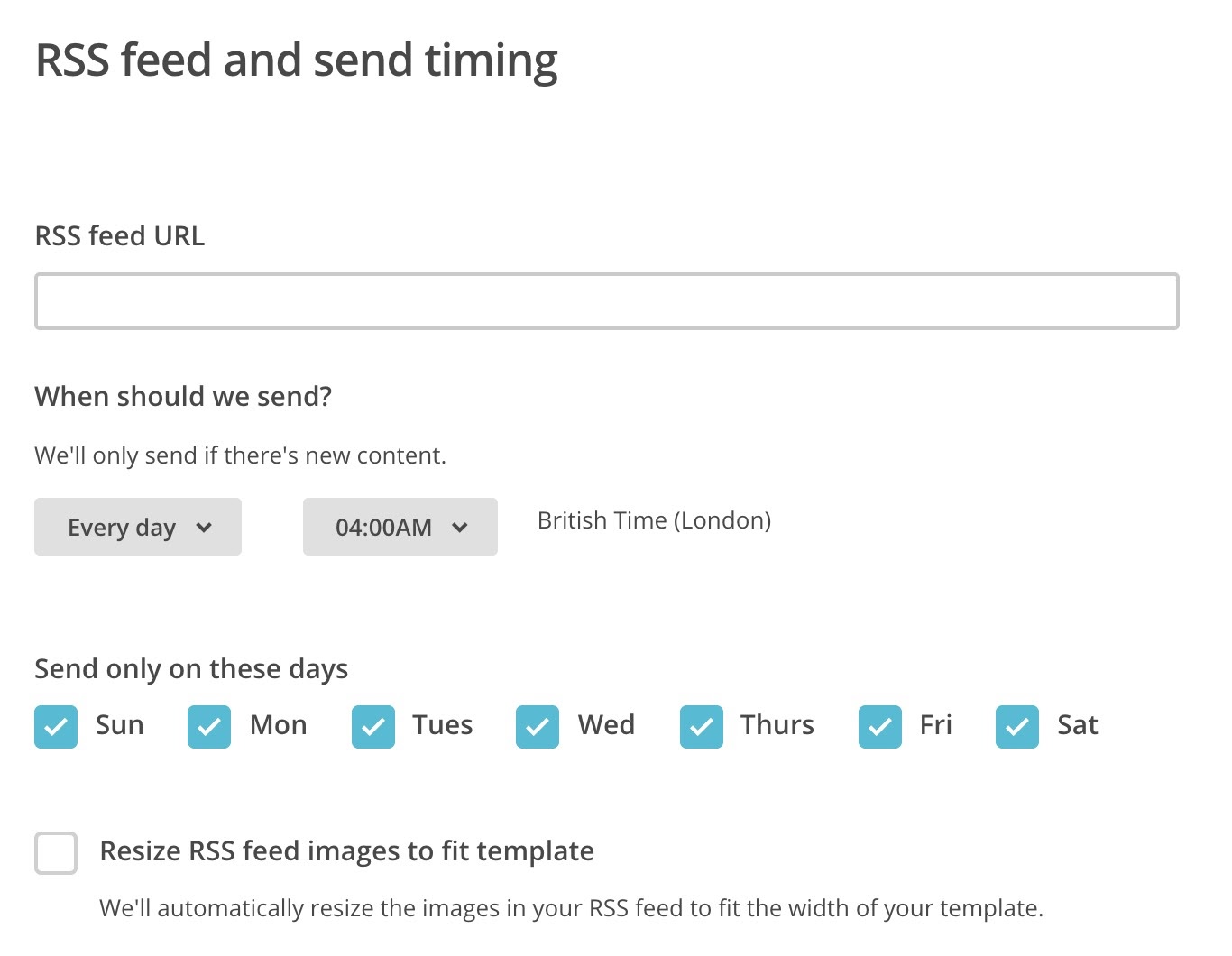Click the 'Thurs' day label text

[x=777, y=725]
